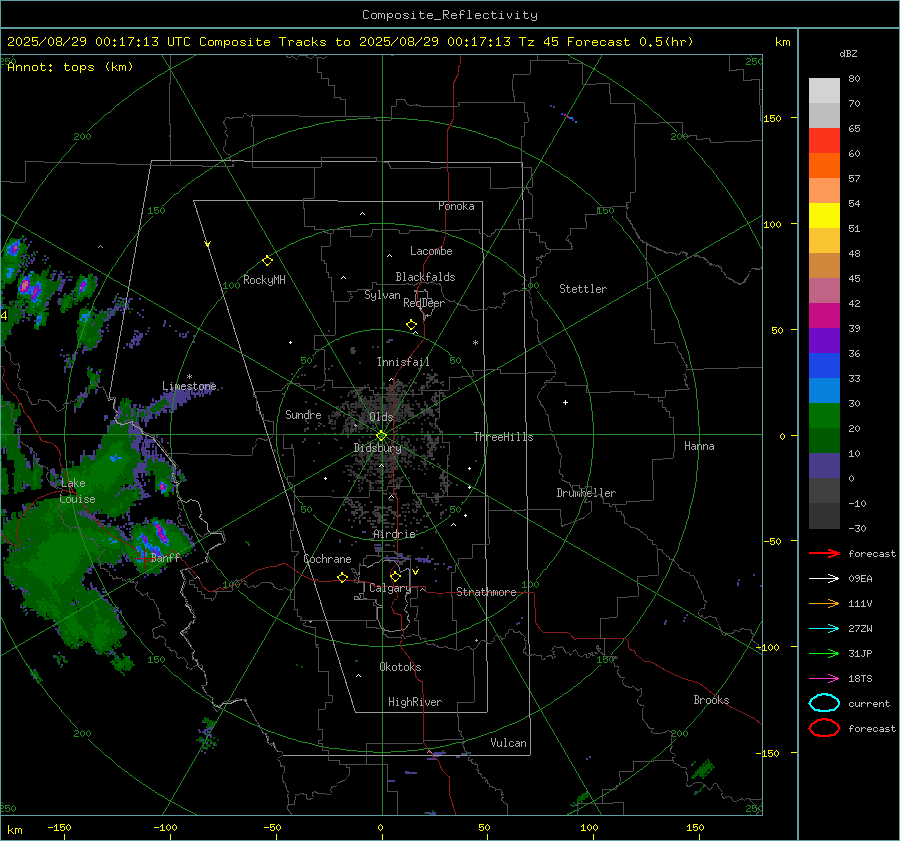This screenshot has width=900, height=841.
Task: Click the Sundre label
Action: (x=303, y=414)
